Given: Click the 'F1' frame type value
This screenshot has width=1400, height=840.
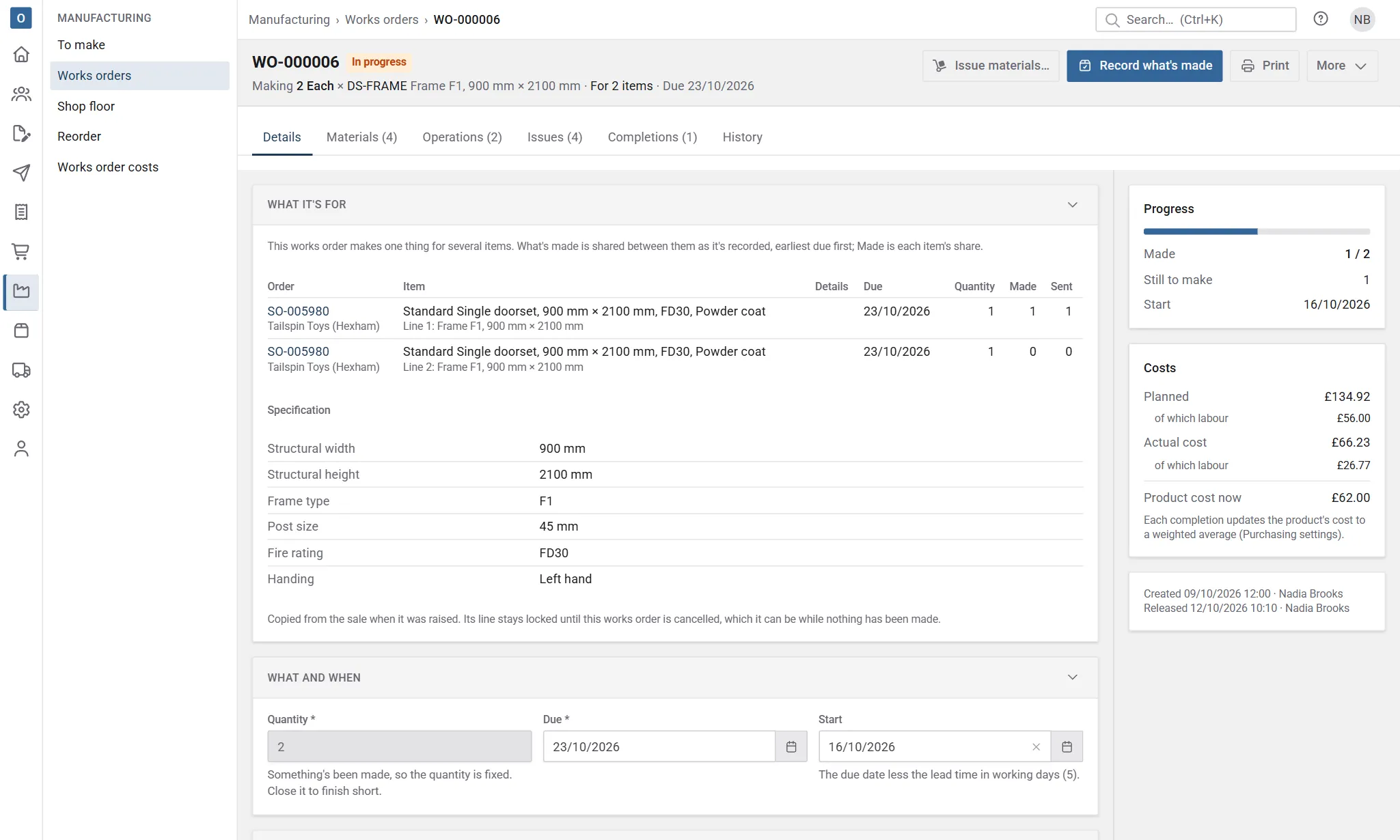Looking at the screenshot, I should 545,501.
